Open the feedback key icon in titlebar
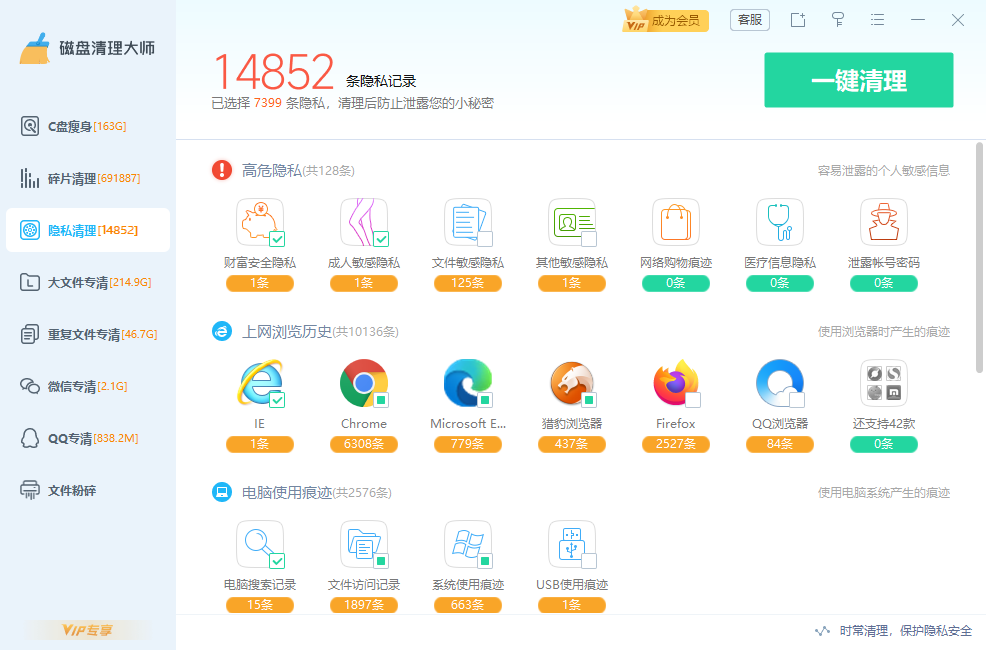The height and width of the screenshot is (650, 986). [x=838, y=20]
